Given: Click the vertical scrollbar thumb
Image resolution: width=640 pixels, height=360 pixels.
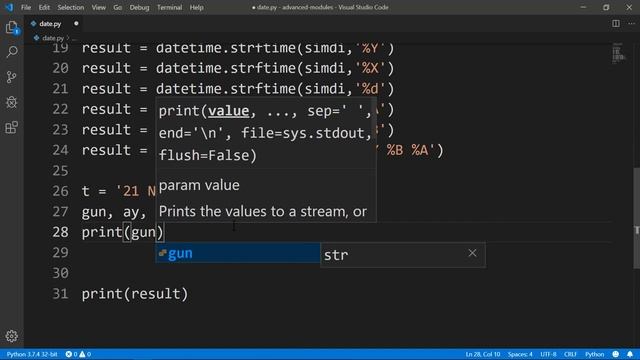Looking at the screenshot, I should coord(636,218).
